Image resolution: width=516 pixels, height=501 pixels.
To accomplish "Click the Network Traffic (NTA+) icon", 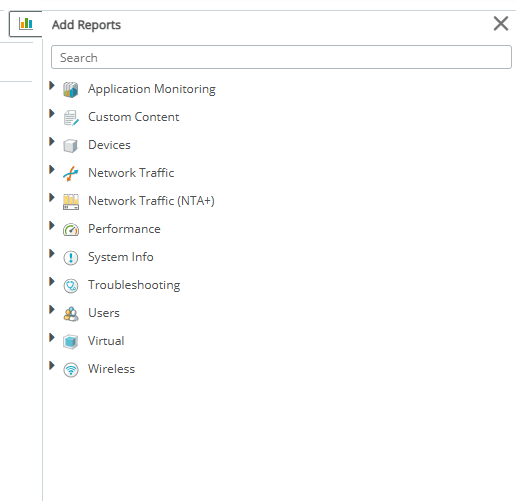I will click(x=71, y=202).
